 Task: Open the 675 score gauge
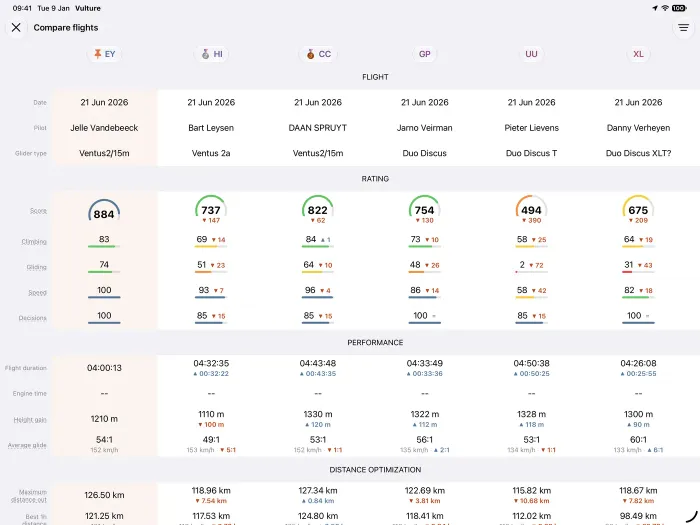638,209
